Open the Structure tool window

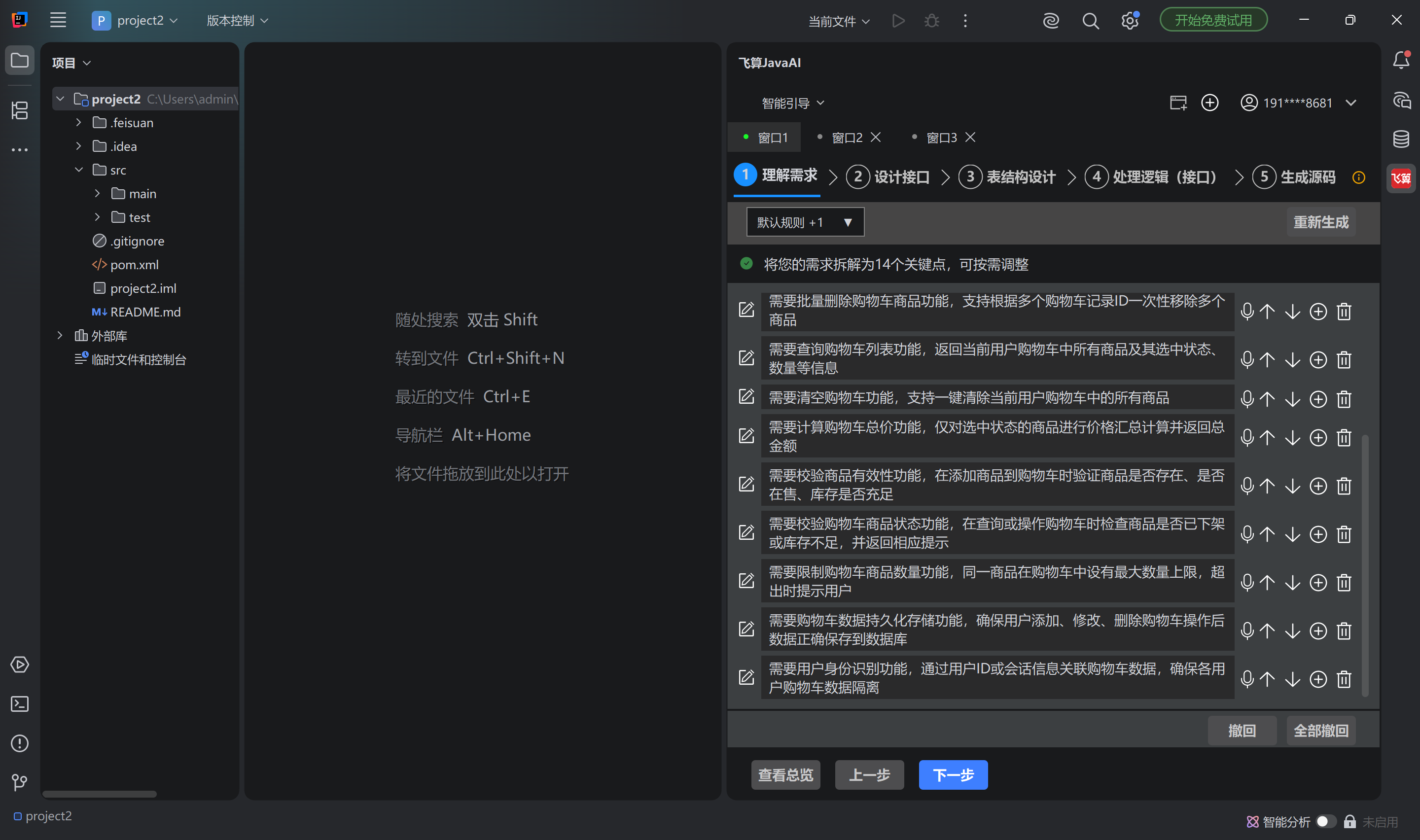(x=20, y=110)
